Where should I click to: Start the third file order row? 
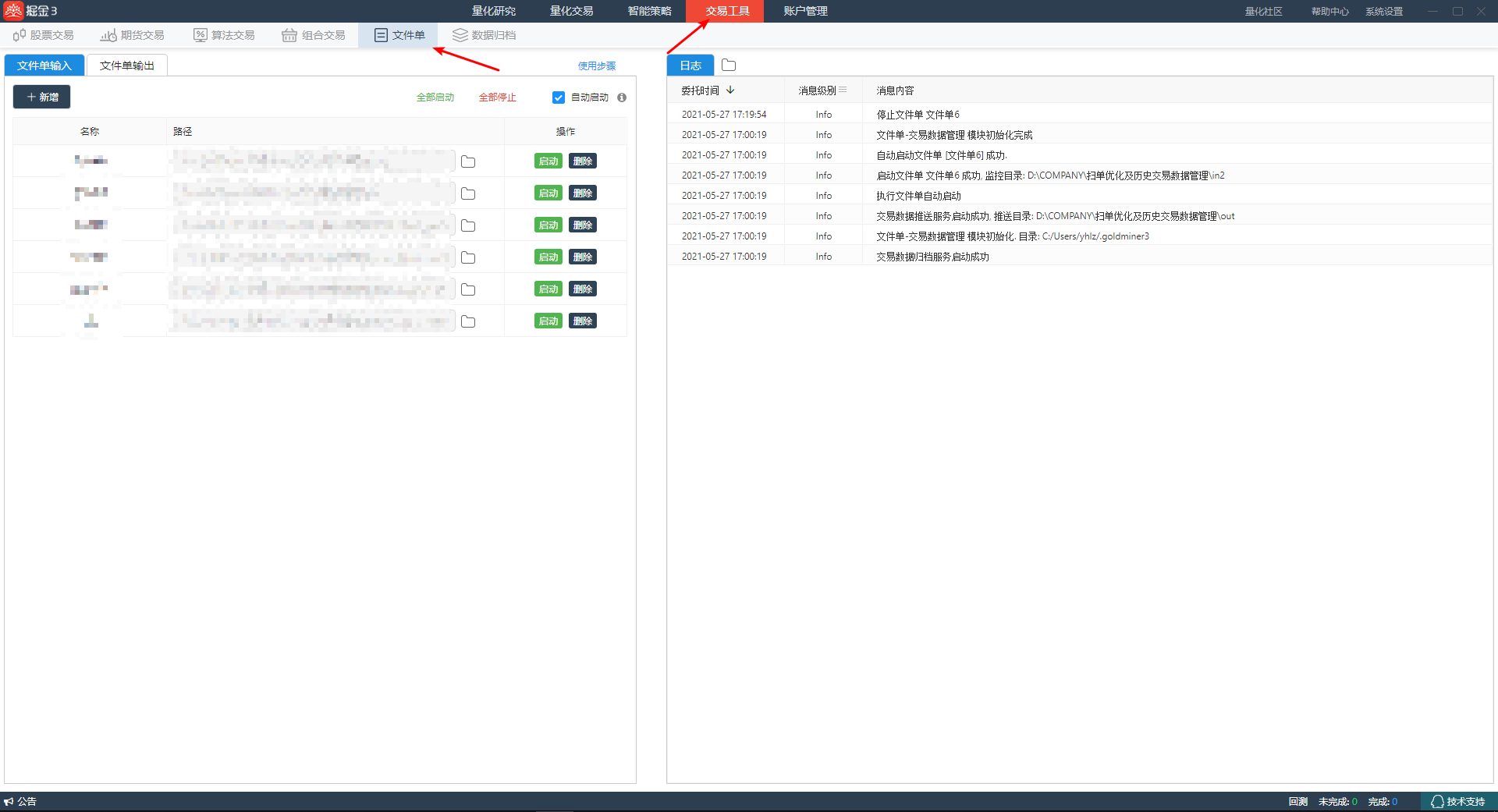click(x=548, y=225)
